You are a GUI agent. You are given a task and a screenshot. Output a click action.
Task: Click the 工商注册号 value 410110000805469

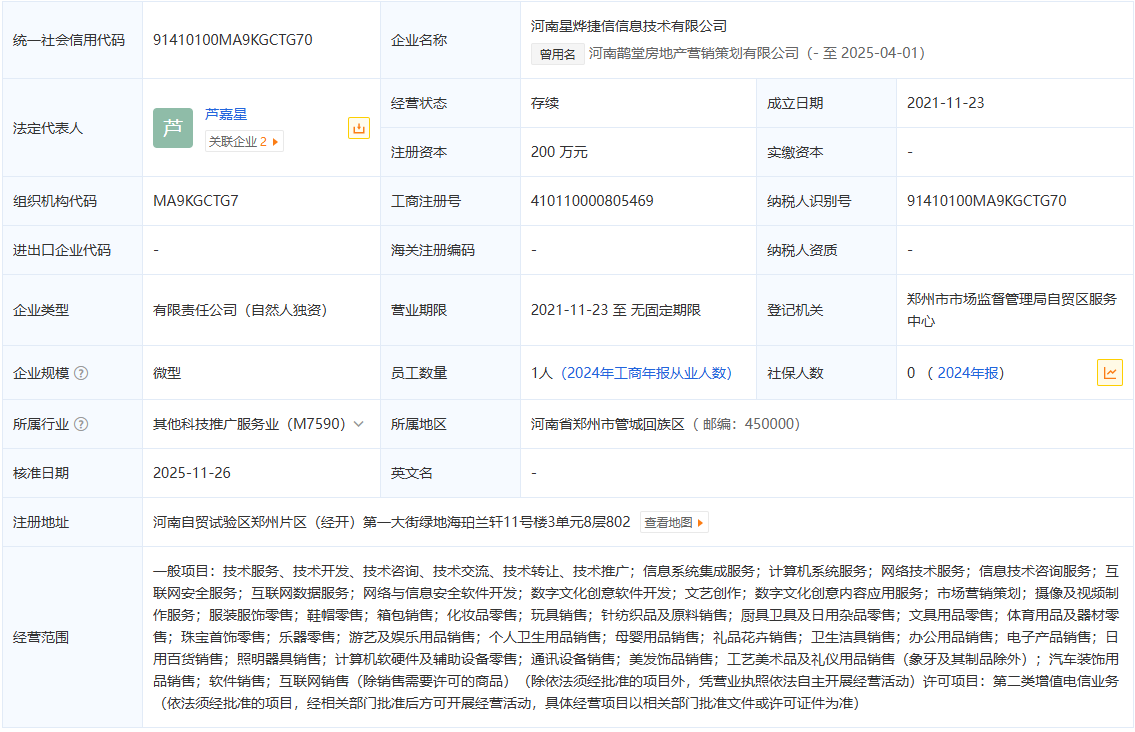(x=592, y=201)
